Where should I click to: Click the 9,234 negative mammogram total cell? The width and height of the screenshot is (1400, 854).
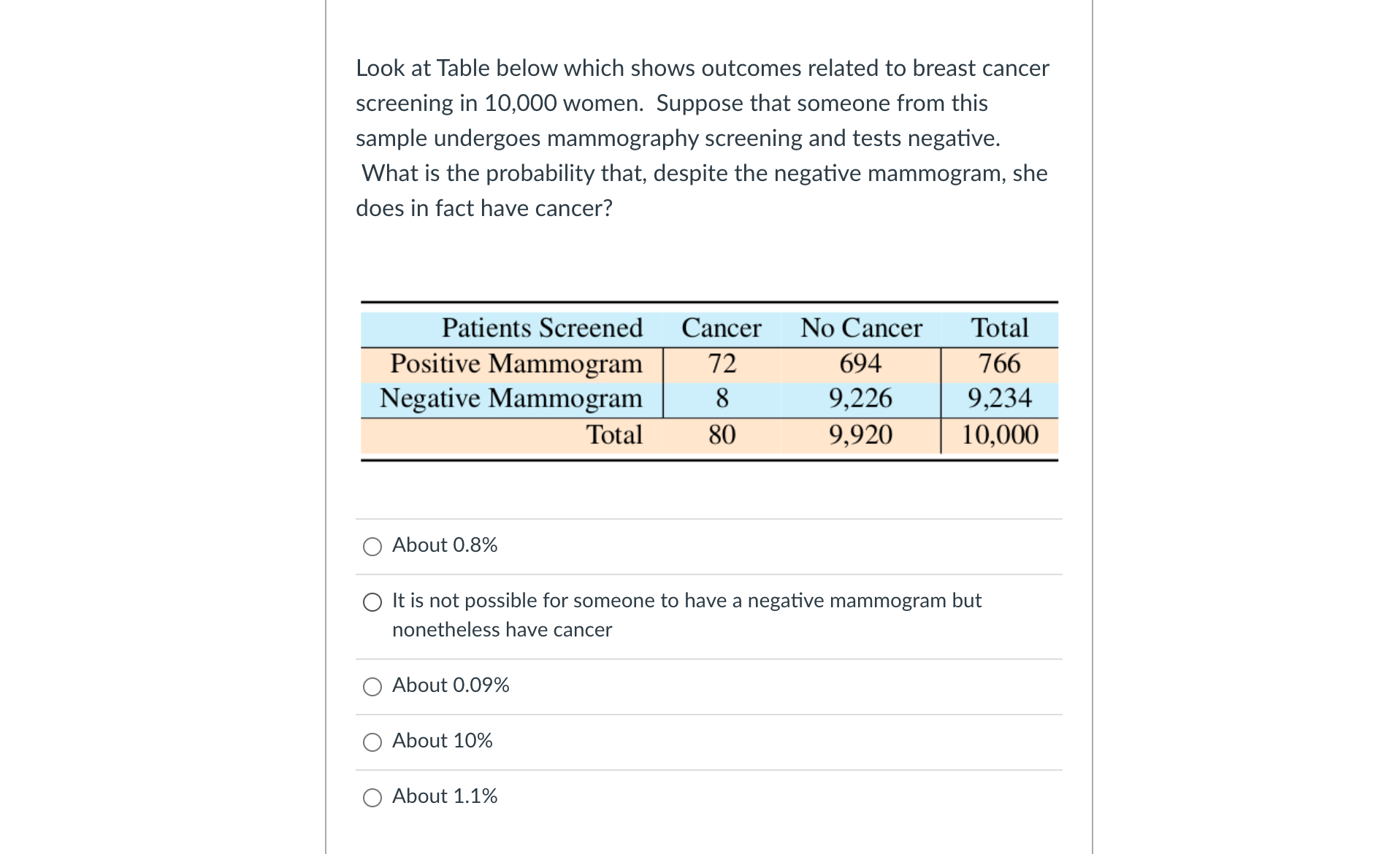click(1000, 399)
